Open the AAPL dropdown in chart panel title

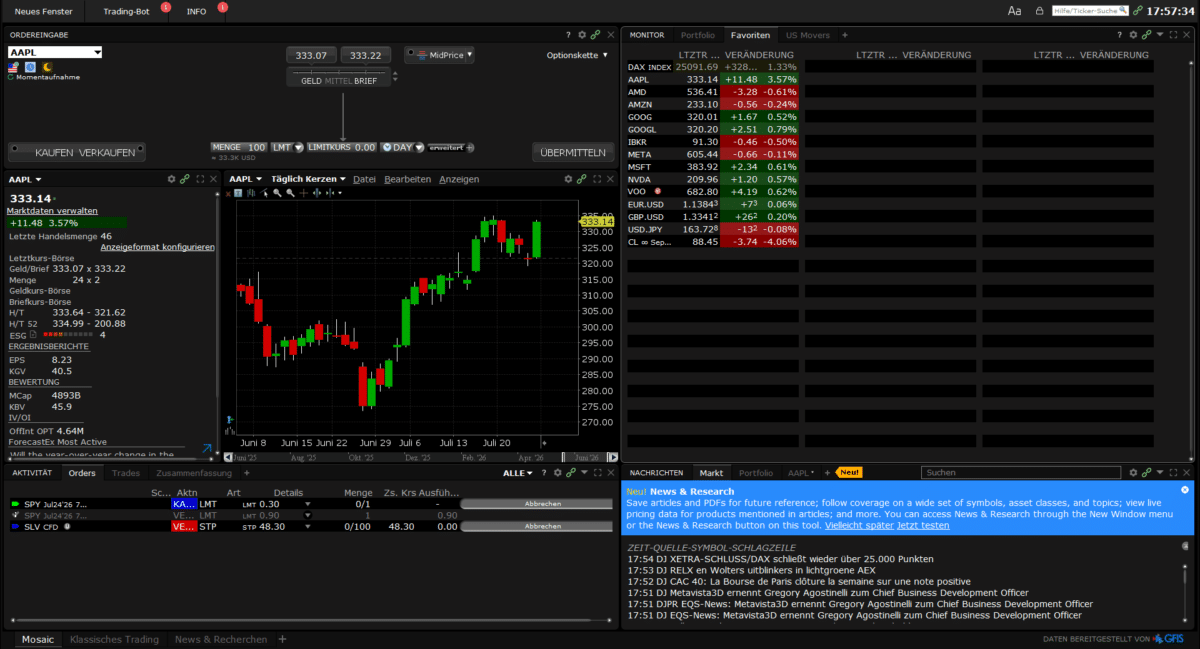(246, 179)
